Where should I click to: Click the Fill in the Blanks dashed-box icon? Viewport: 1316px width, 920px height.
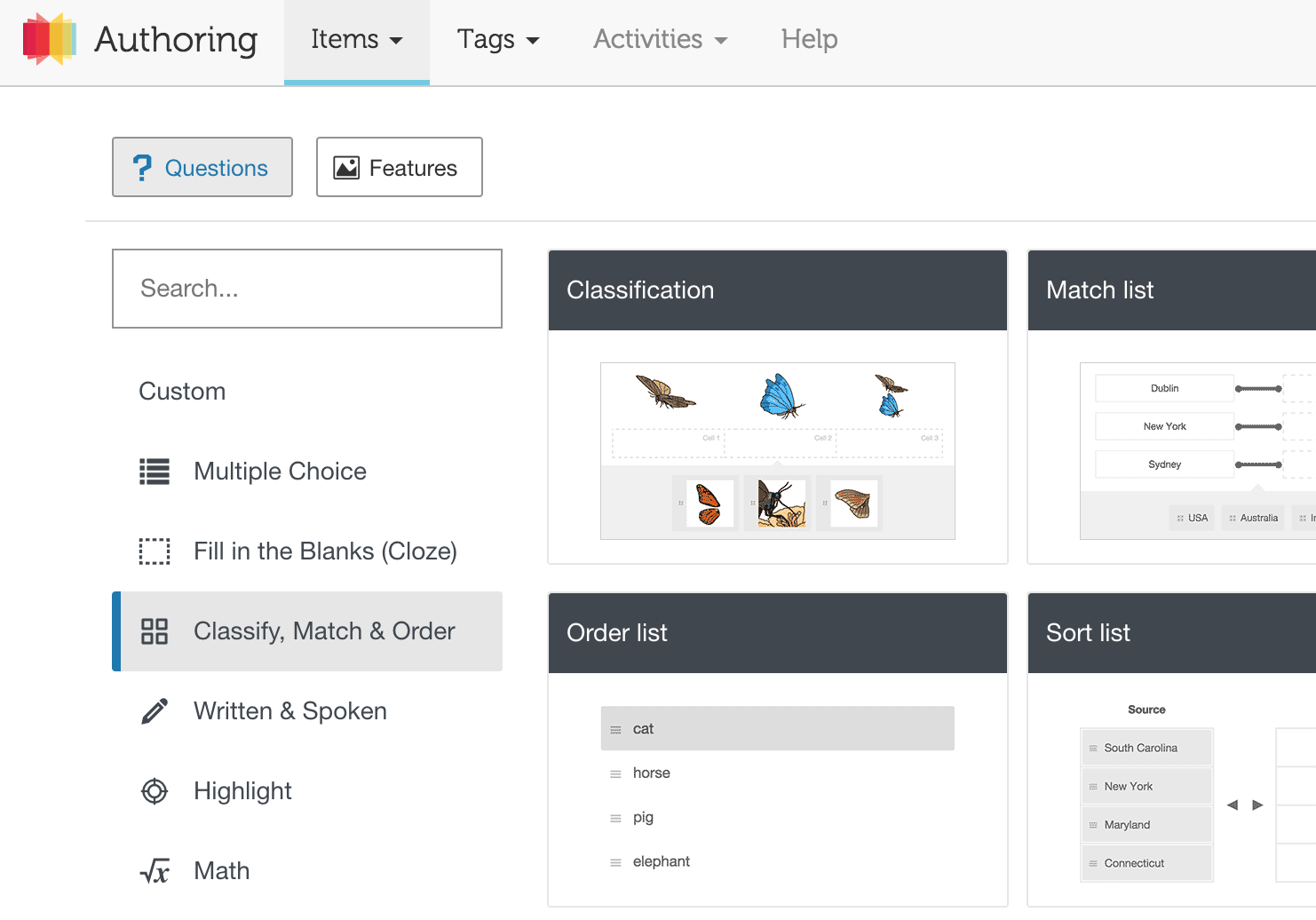(x=155, y=551)
